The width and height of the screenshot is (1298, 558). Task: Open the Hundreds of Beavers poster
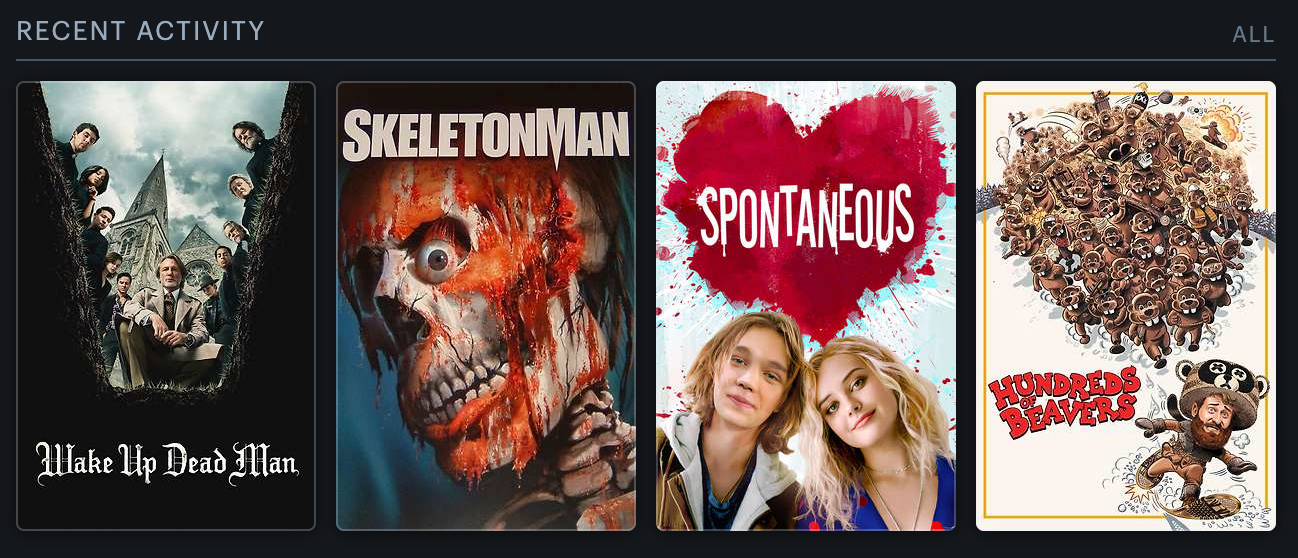tap(1126, 305)
